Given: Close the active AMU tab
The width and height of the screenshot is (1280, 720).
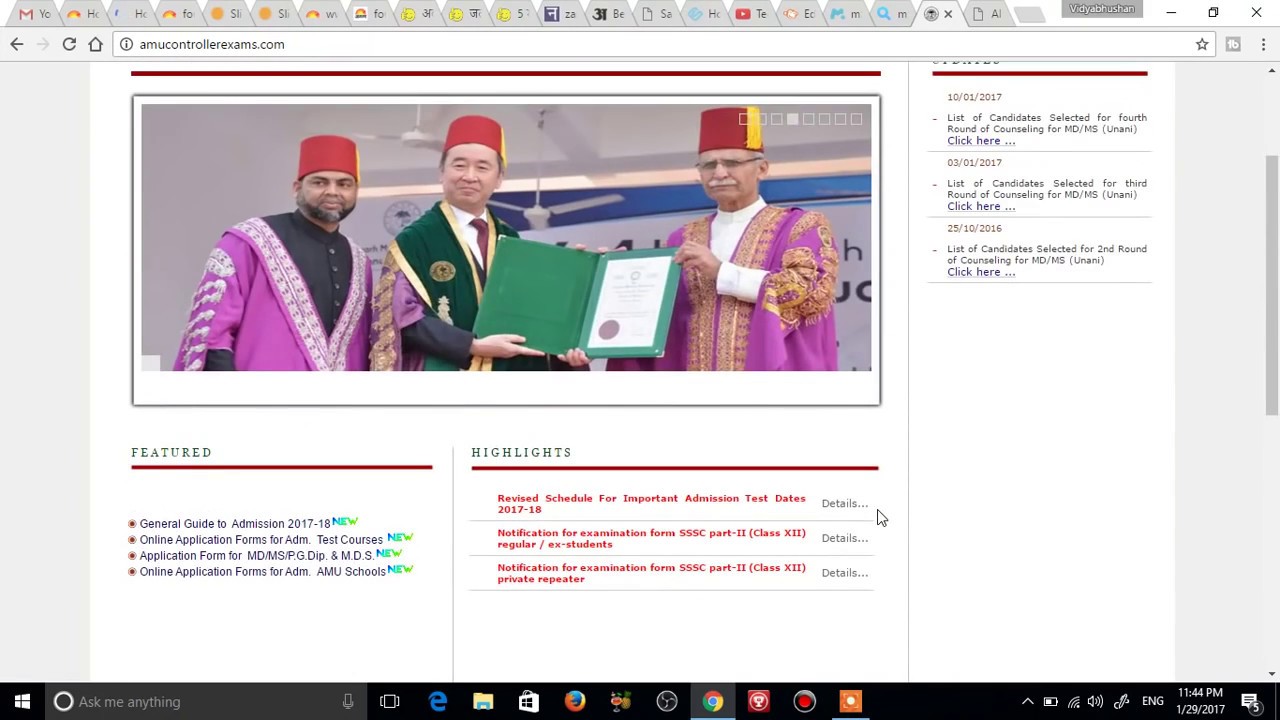Looking at the screenshot, I should [948, 14].
